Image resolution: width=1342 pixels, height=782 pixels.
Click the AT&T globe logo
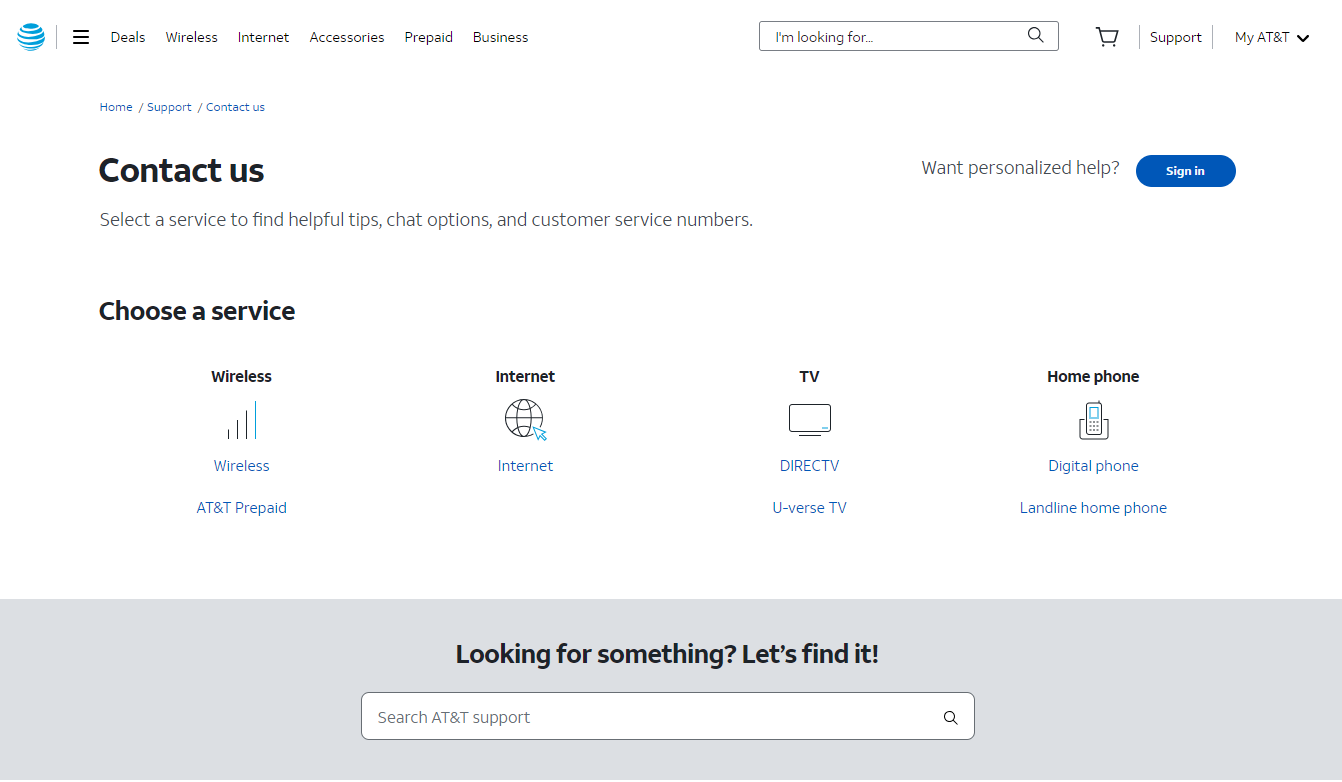[30, 37]
